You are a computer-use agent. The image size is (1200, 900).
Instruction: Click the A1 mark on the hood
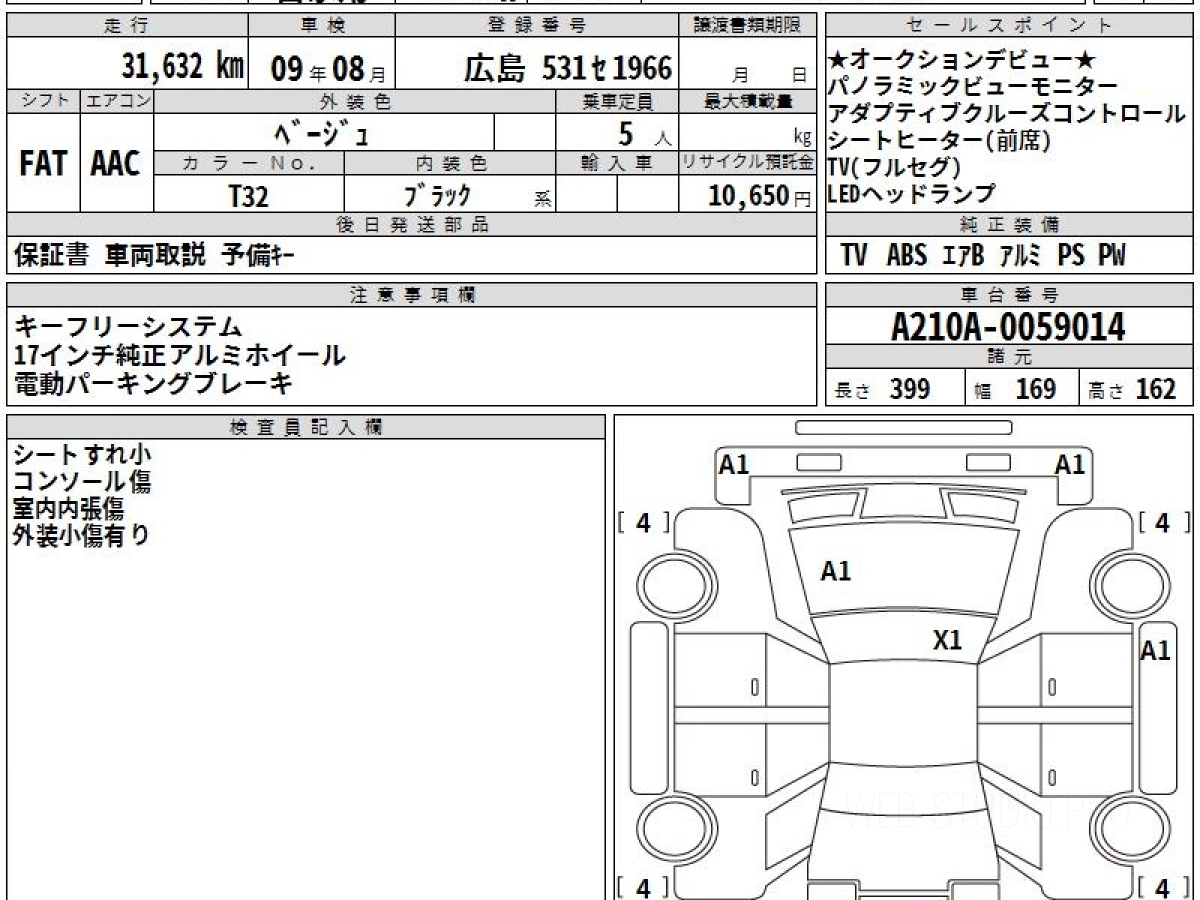(835, 572)
